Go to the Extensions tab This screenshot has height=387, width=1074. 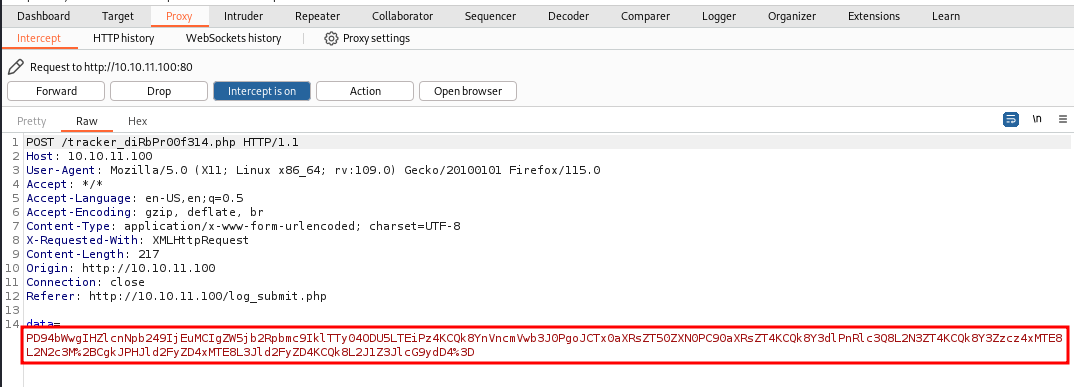tap(873, 16)
